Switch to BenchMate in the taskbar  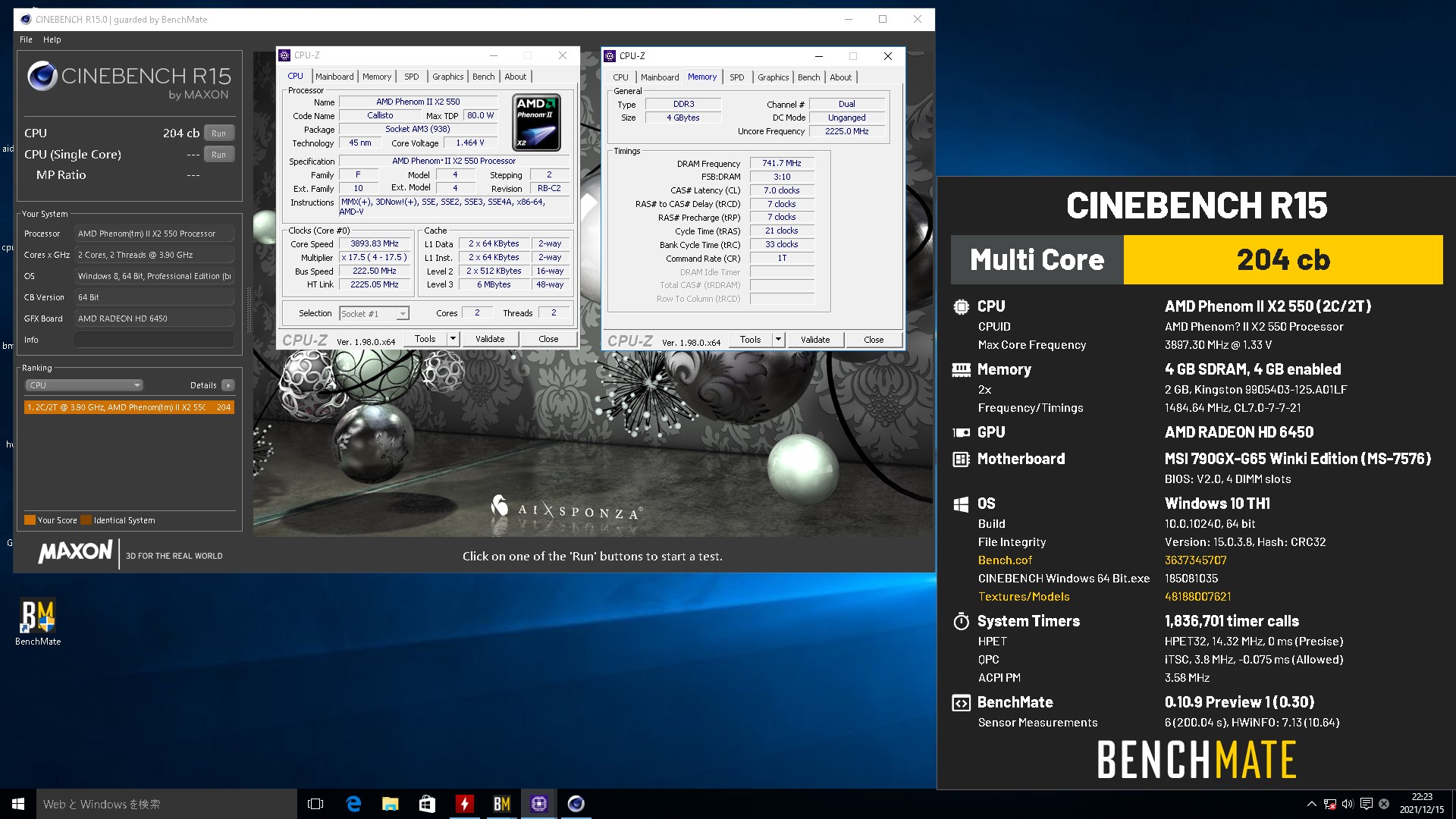501,804
